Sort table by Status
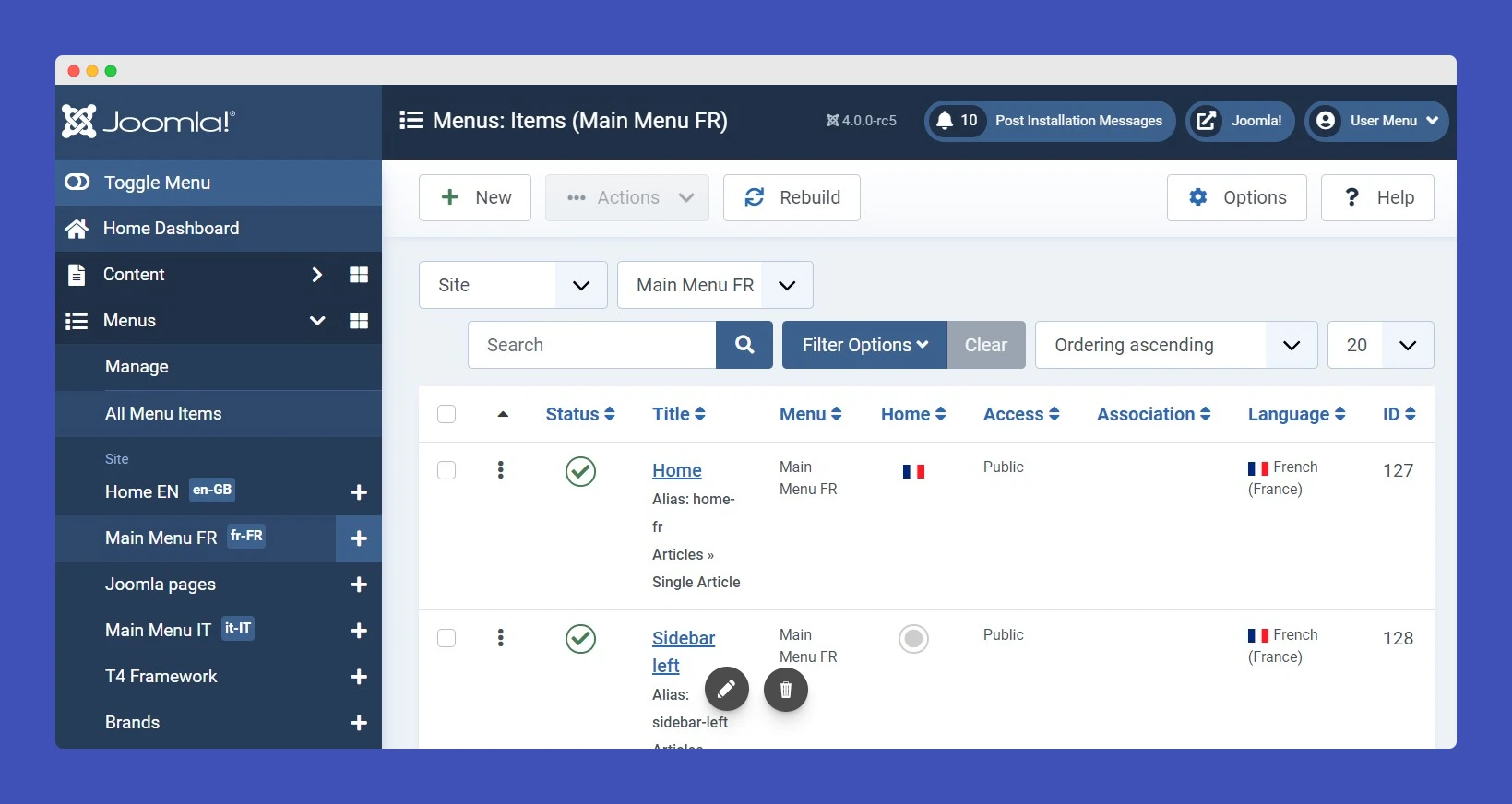1512x804 pixels. pos(580,414)
